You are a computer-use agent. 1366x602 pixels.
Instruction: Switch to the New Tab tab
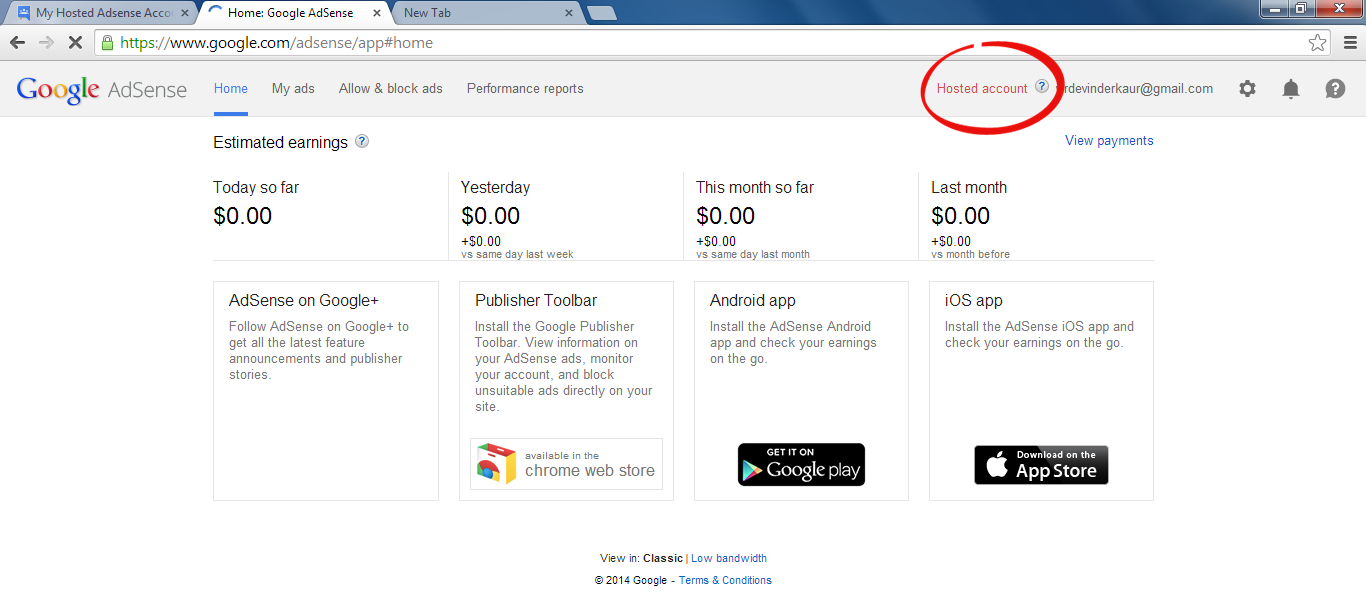[486, 13]
